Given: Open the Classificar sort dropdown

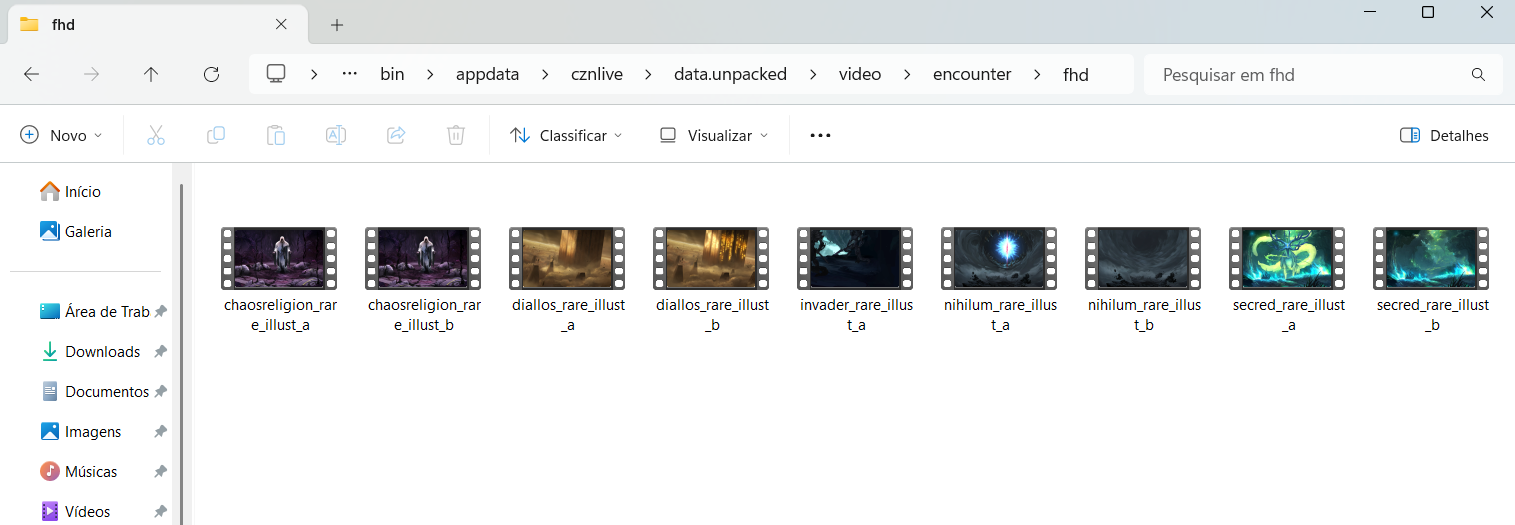Looking at the screenshot, I should point(566,135).
